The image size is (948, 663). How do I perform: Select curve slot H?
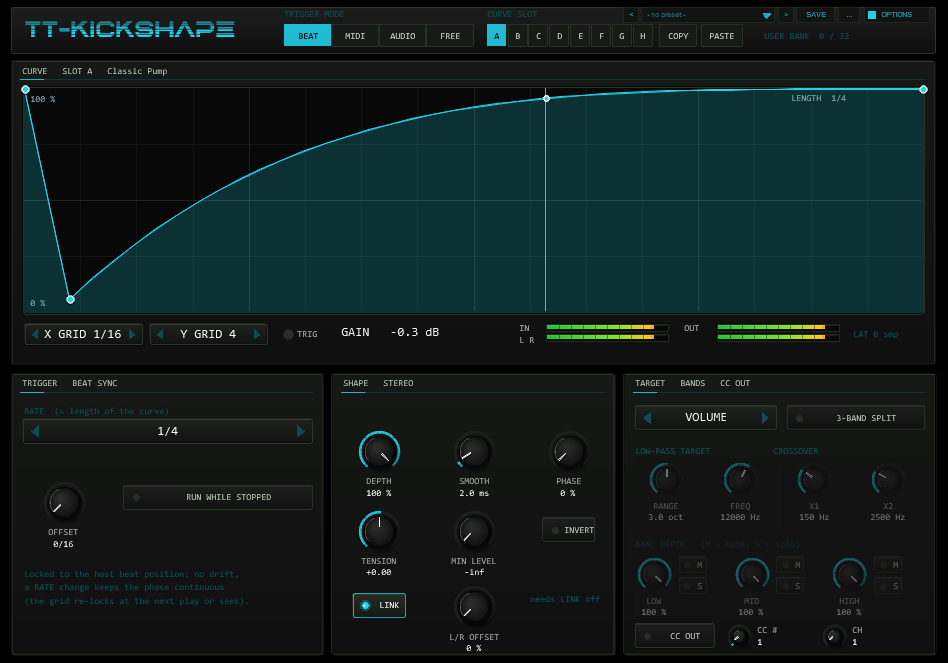(643, 36)
